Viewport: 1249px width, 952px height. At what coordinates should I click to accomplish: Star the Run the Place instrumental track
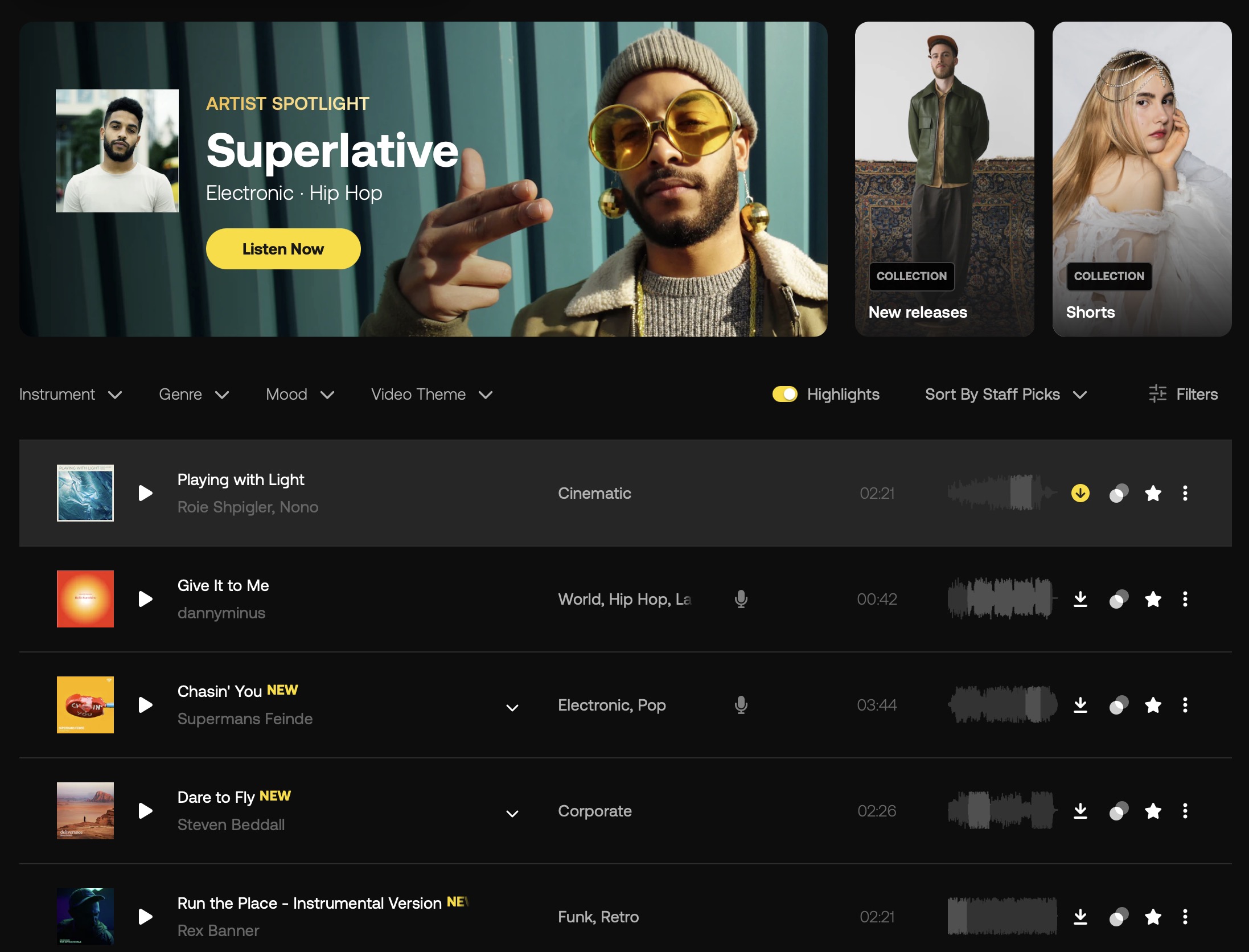click(x=1153, y=917)
